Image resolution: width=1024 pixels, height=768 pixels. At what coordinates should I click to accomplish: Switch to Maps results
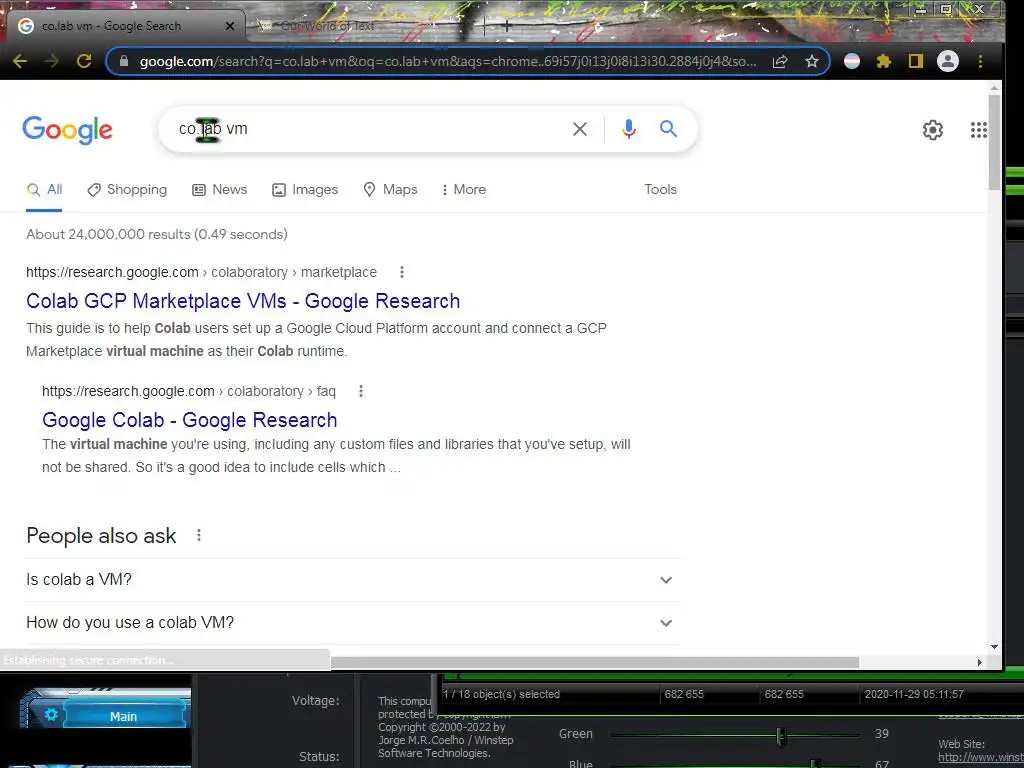click(x=390, y=189)
